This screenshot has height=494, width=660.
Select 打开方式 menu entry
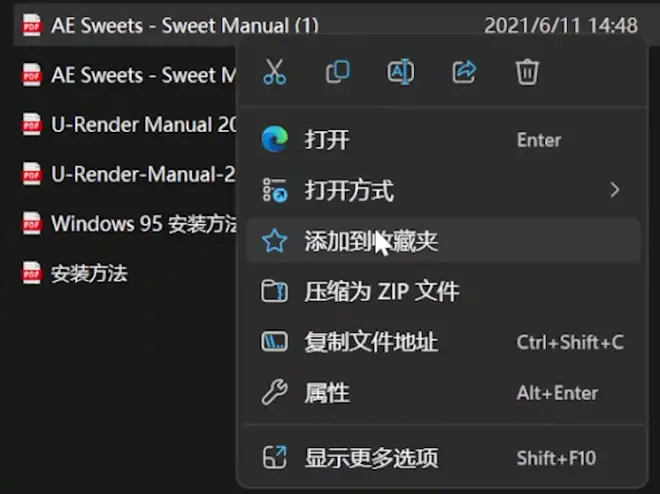[443, 190]
